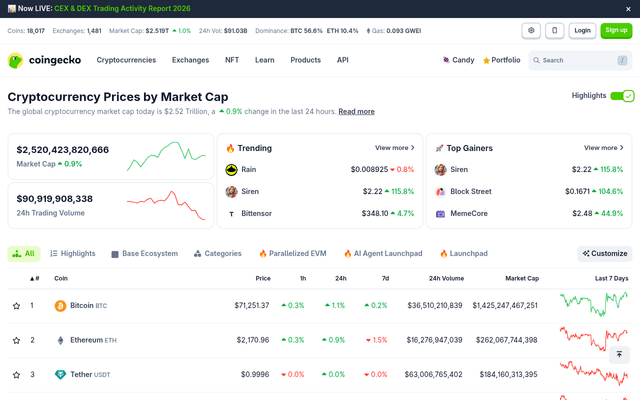Open the Candy rewards icon
This screenshot has height=400, width=640.
tap(446, 60)
